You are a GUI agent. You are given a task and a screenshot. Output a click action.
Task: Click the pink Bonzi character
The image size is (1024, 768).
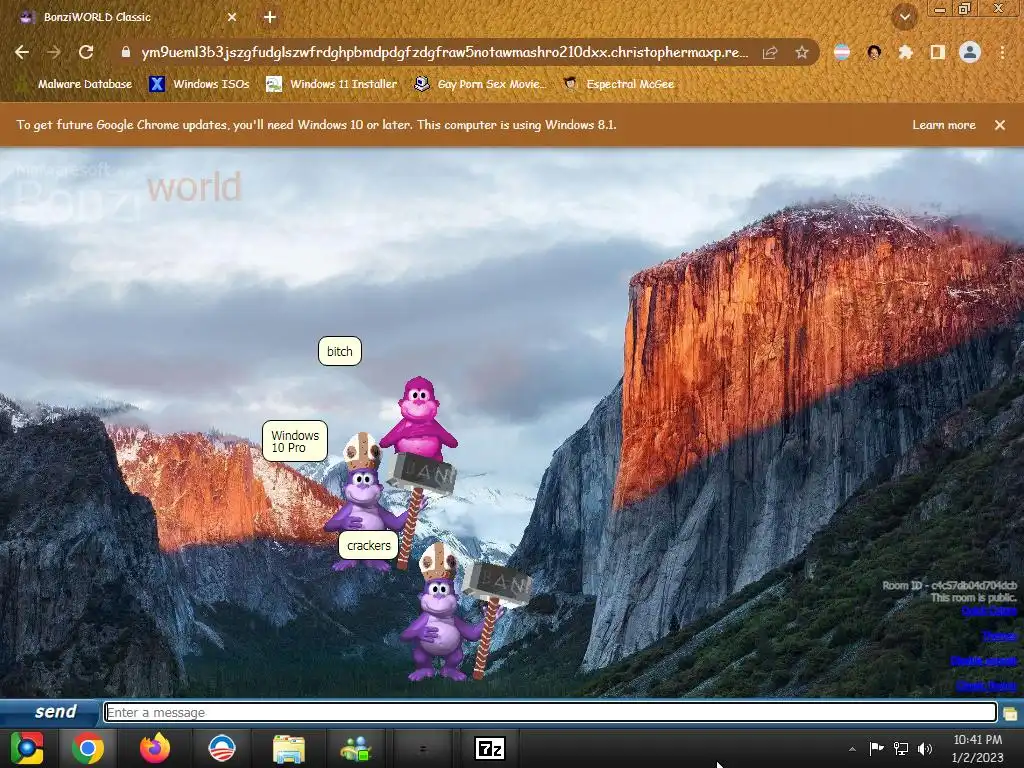[419, 418]
